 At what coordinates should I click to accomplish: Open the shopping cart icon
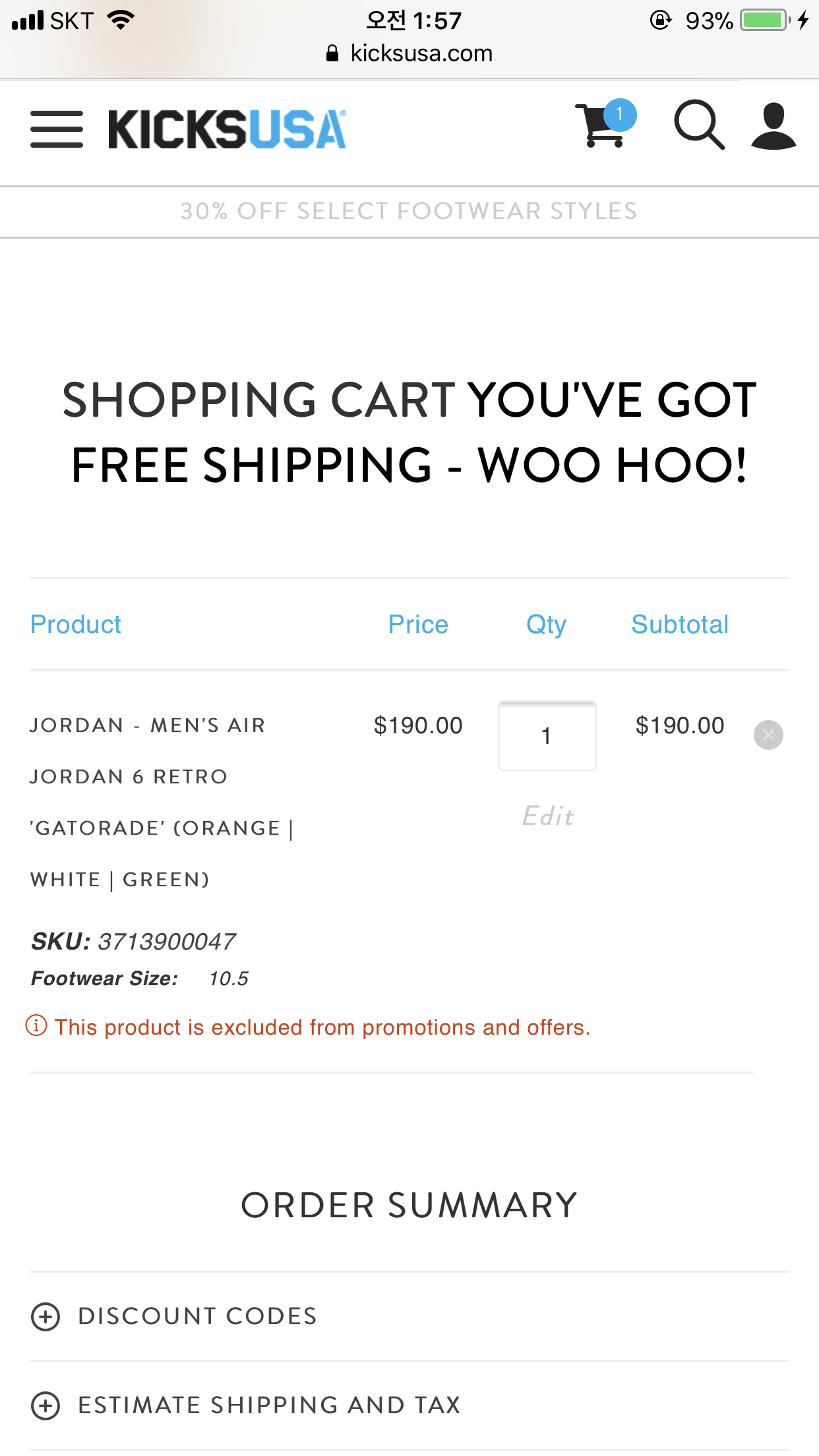599,127
